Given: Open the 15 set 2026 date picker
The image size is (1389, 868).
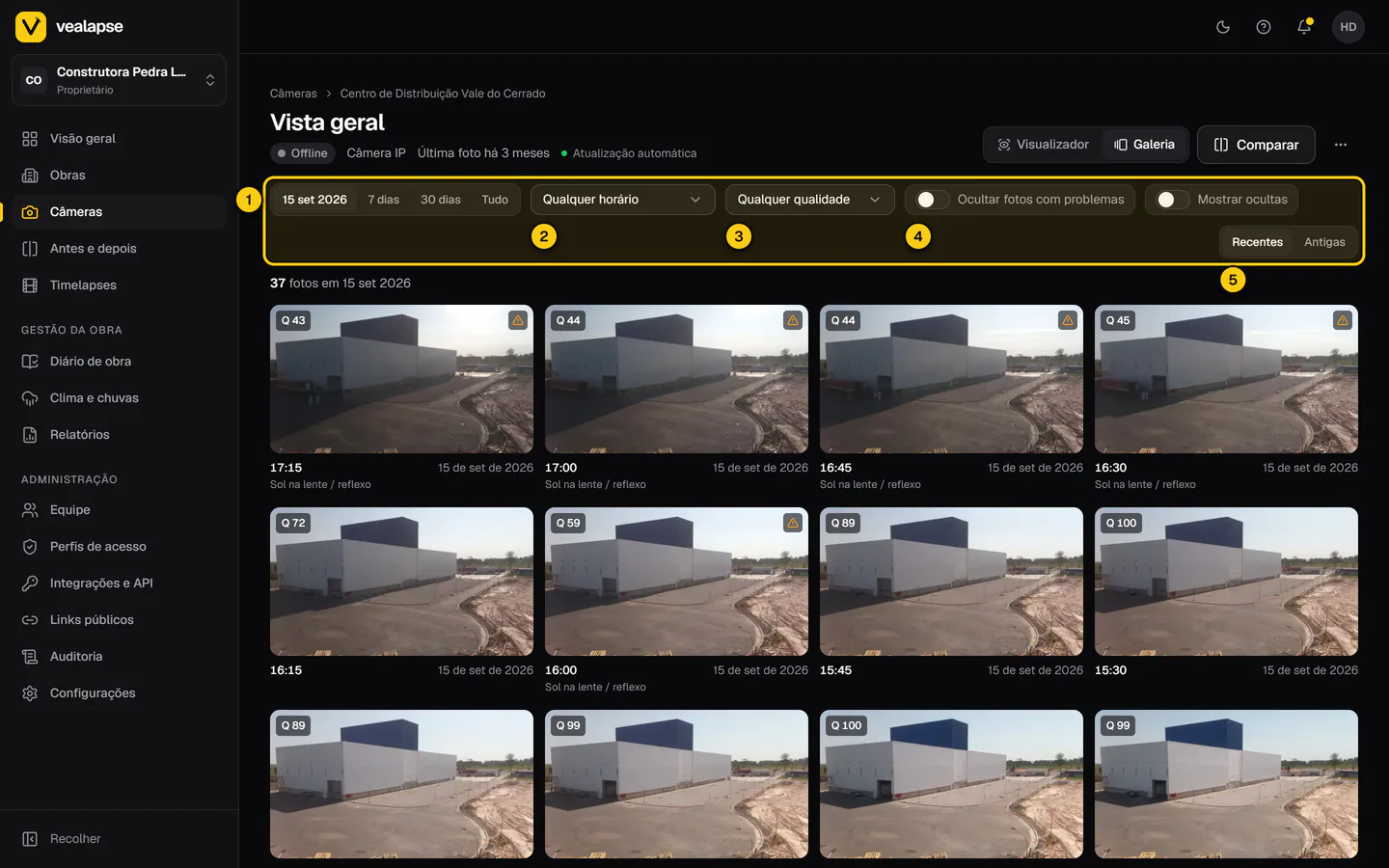Looking at the screenshot, I should [x=314, y=200].
